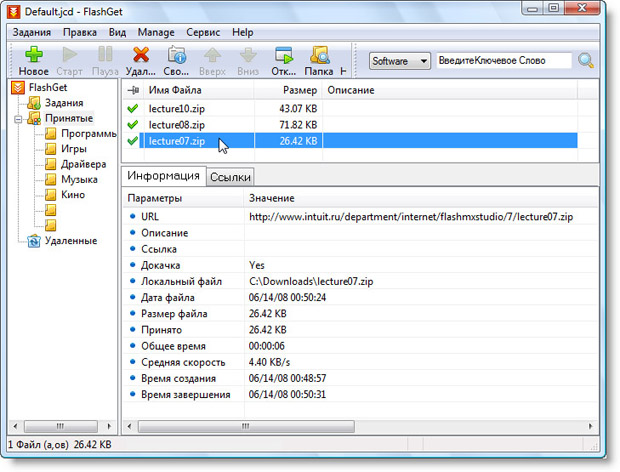The image size is (620, 472).
Task: Open the Кино folder in tree
Action: [x=73, y=194]
